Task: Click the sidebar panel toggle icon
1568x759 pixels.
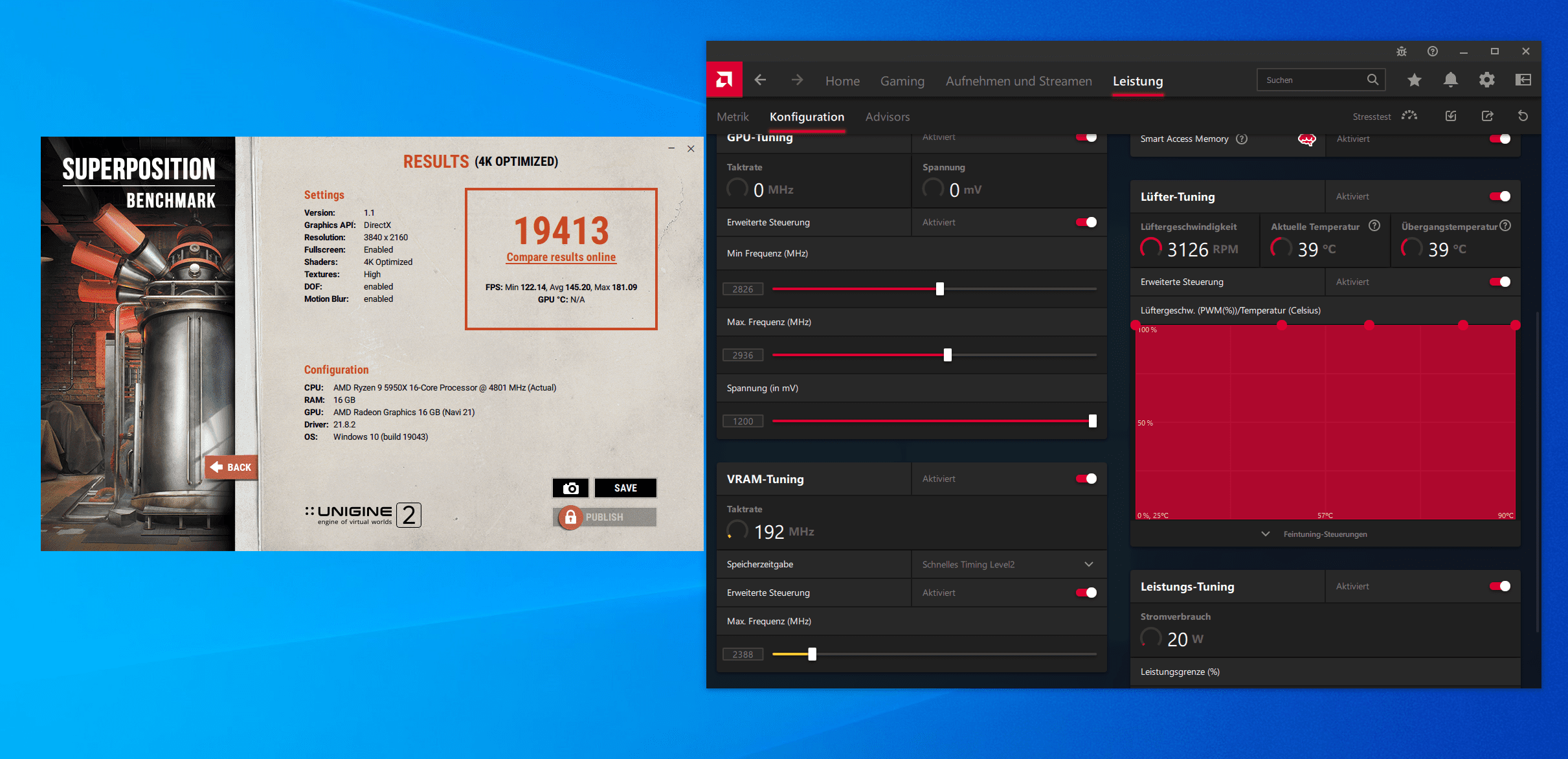Action: click(x=1523, y=80)
